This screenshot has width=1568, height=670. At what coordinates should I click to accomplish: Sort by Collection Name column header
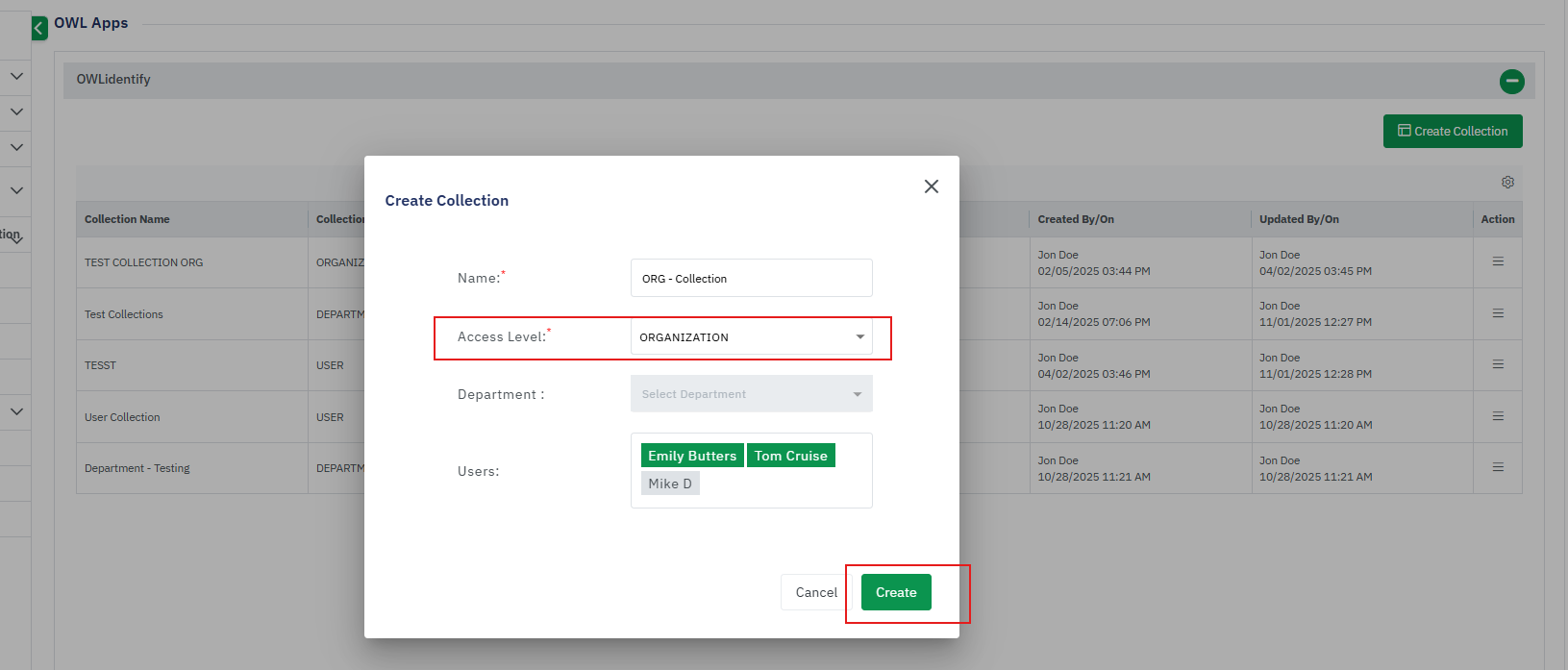tap(127, 219)
